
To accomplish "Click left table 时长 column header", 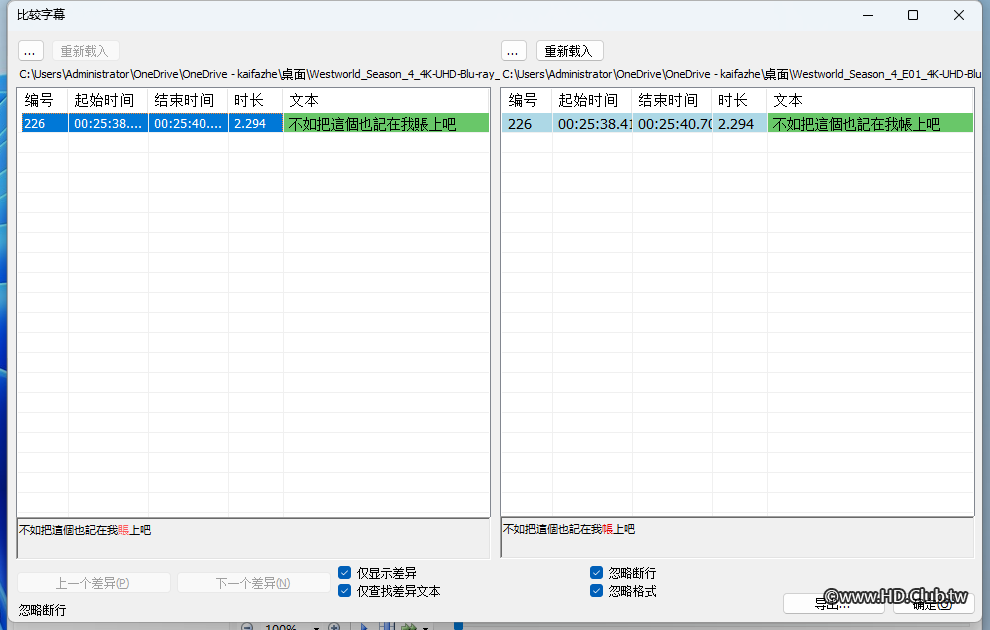I will [255, 100].
